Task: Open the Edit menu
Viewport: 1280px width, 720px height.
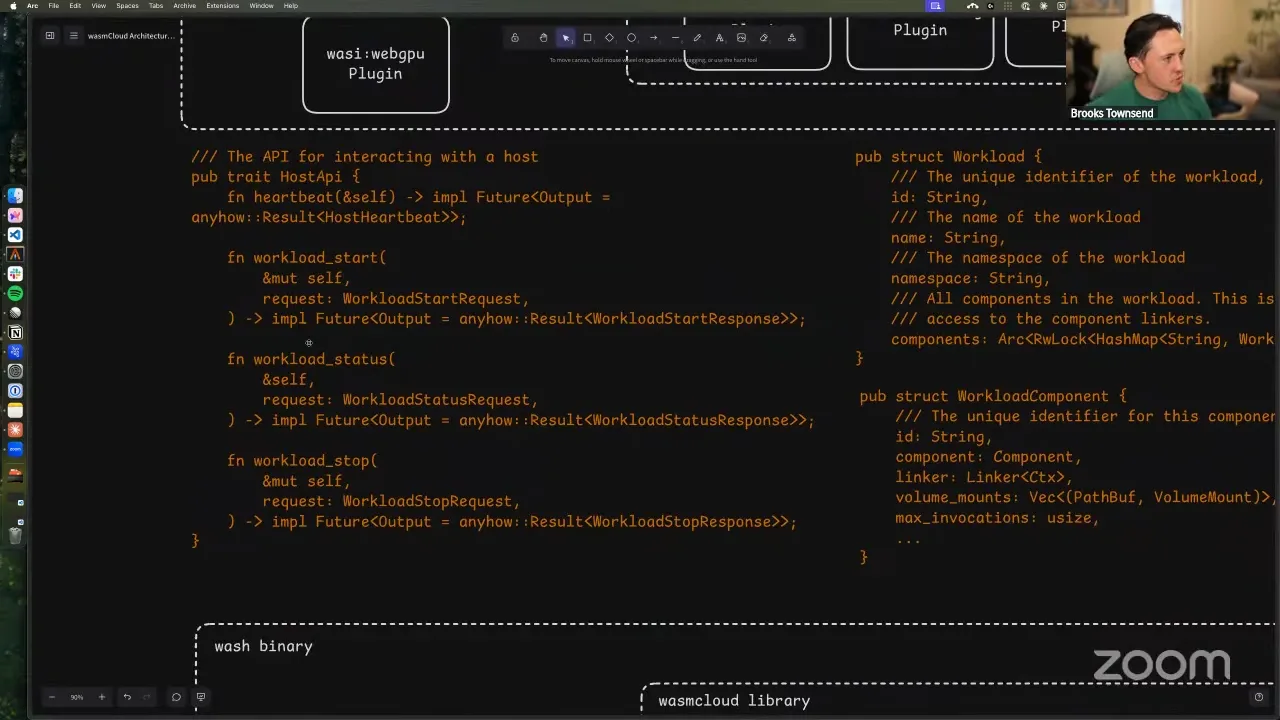Action: (75, 6)
